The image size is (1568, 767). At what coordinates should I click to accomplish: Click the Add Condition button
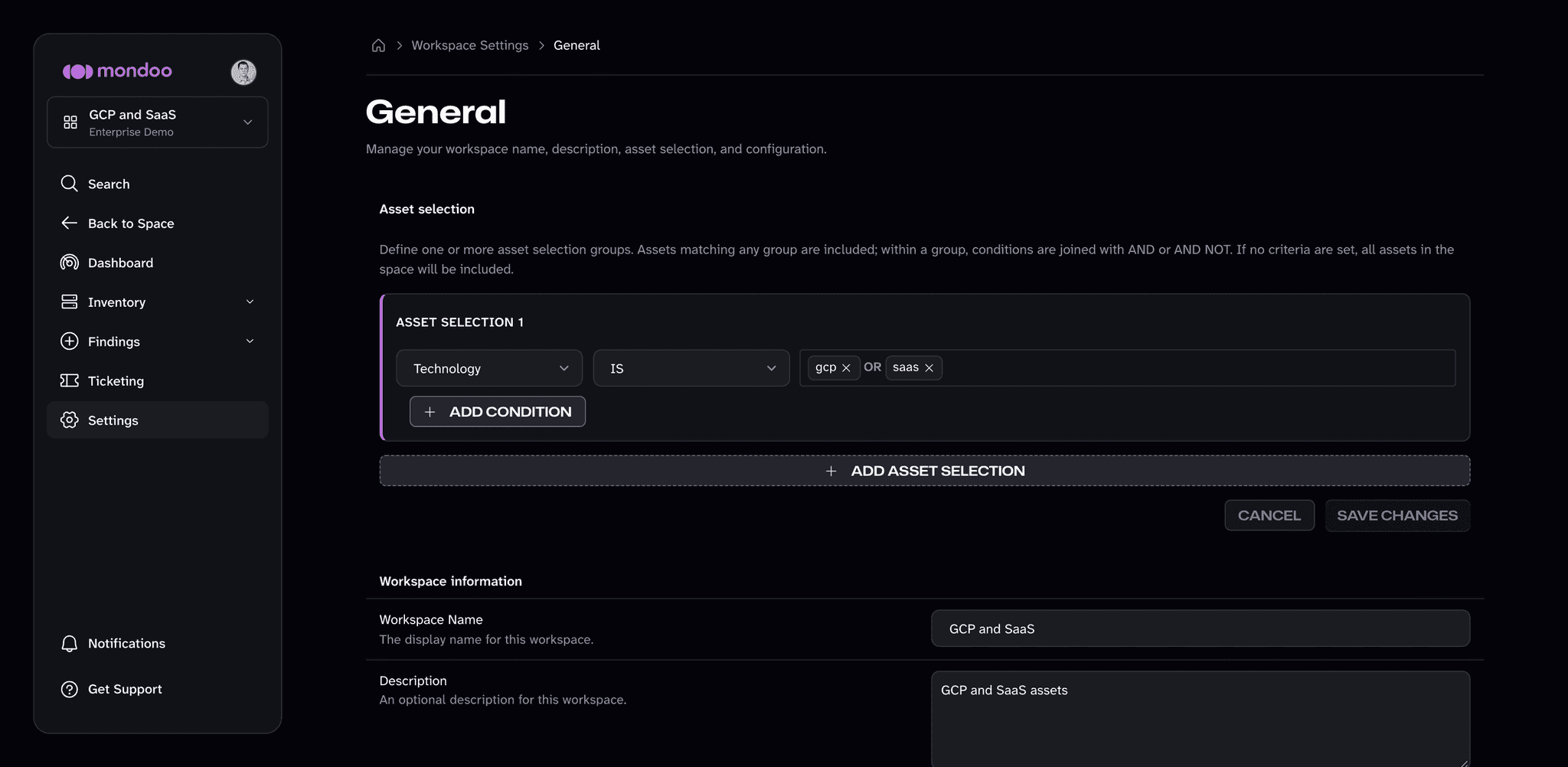tap(498, 412)
